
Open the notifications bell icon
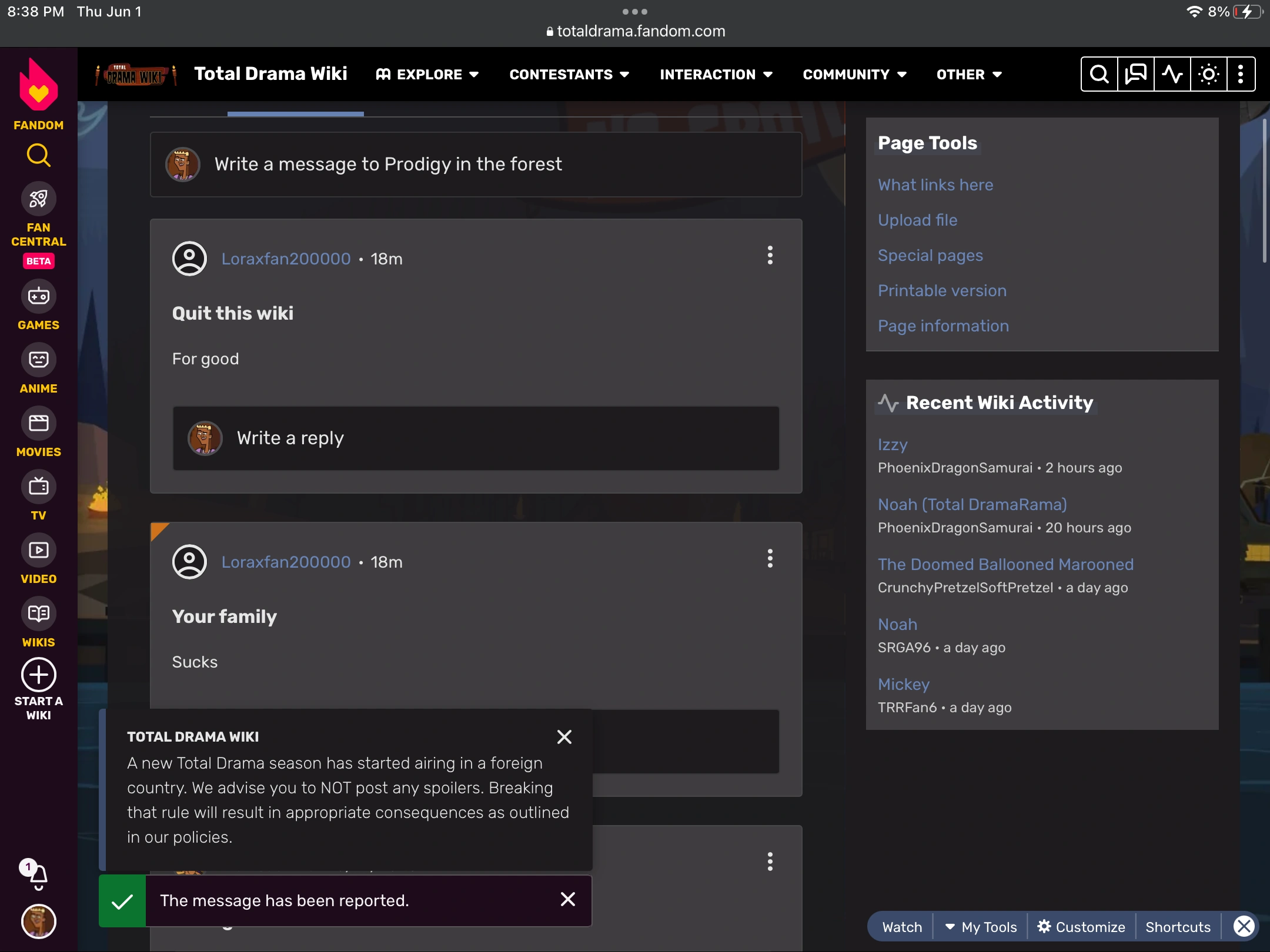coord(38,877)
